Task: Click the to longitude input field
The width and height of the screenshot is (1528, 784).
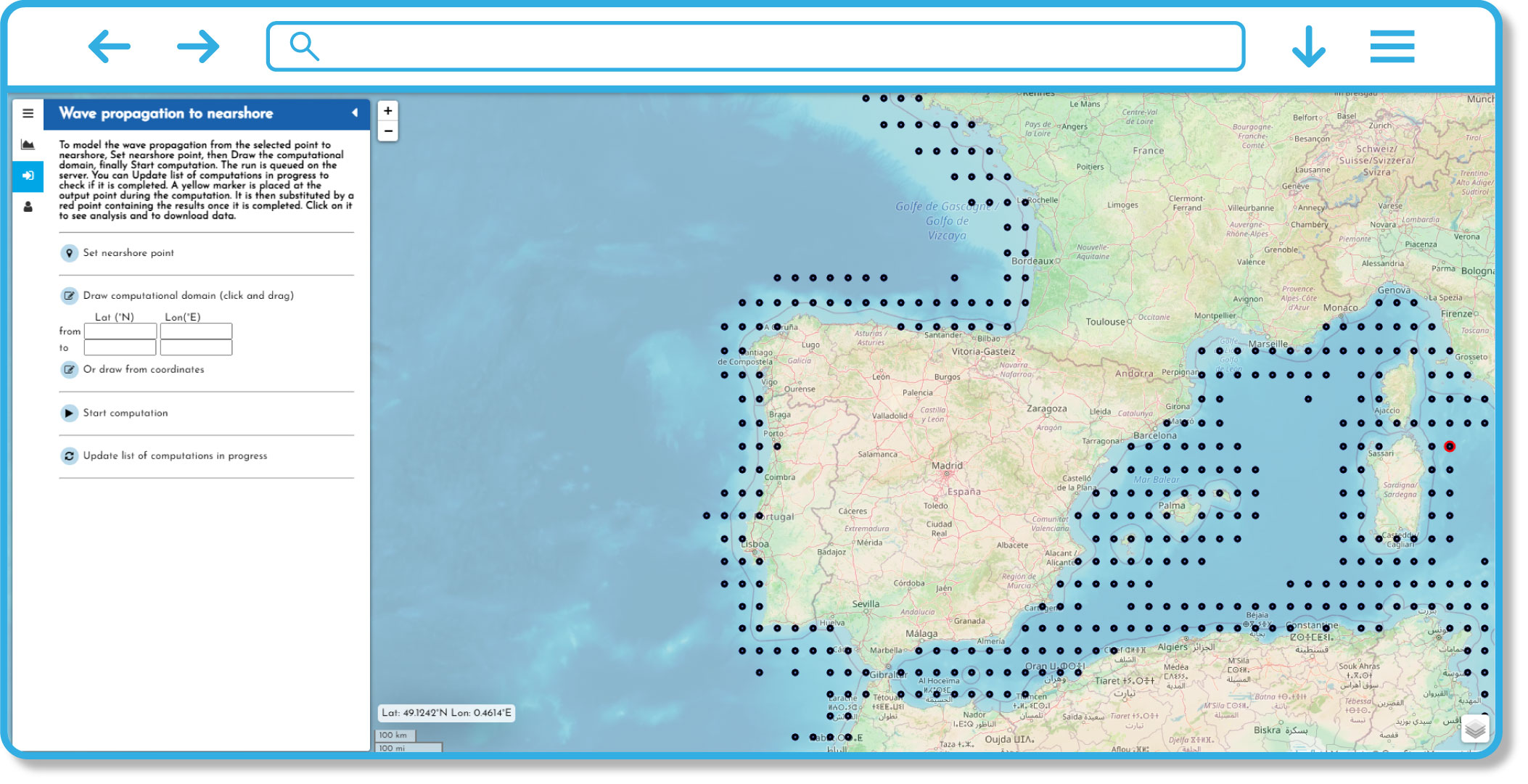Action: [196, 347]
